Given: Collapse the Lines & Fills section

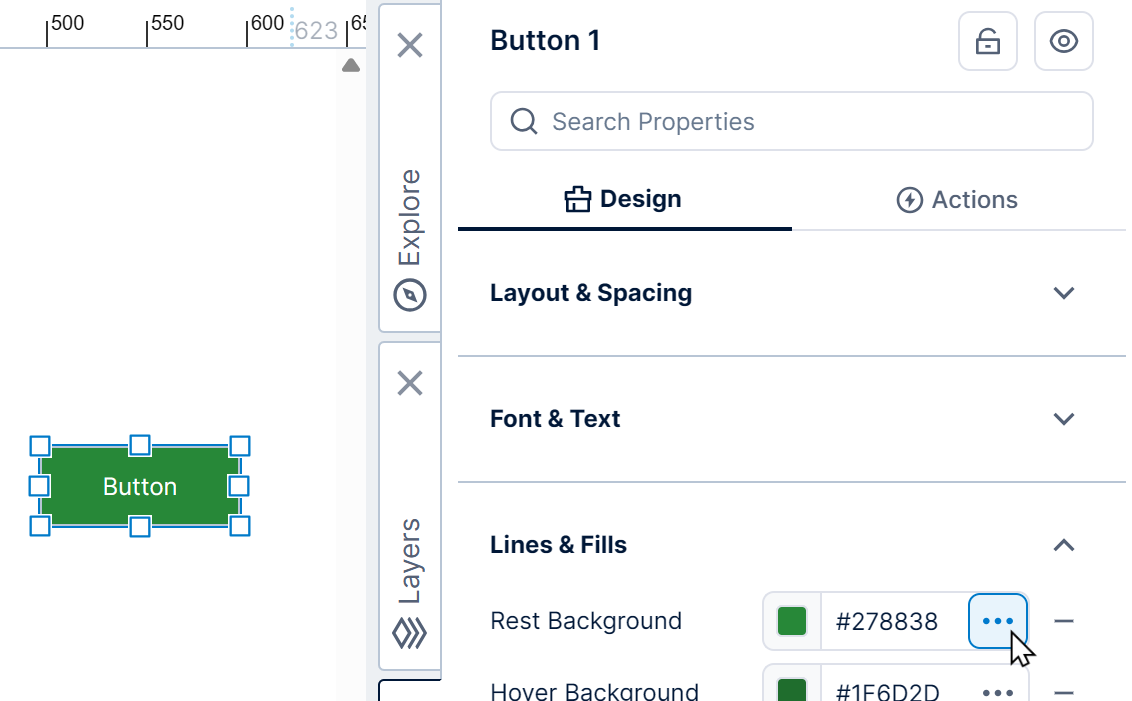Looking at the screenshot, I should 1063,545.
